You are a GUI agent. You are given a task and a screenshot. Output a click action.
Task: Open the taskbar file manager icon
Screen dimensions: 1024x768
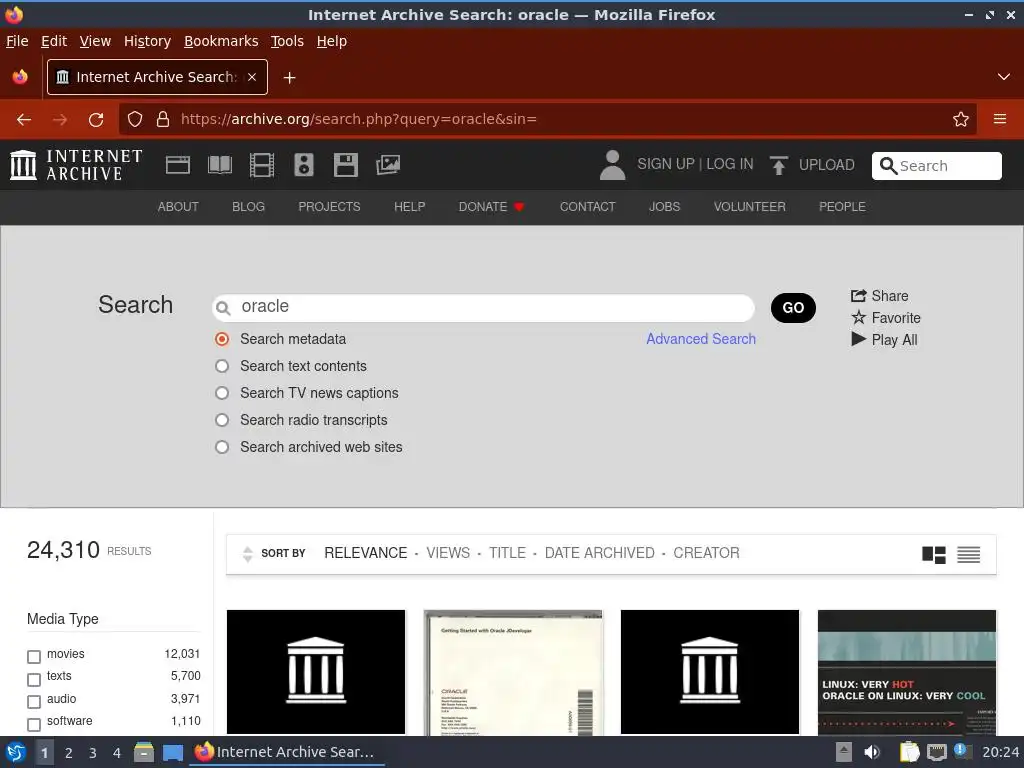tap(144, 752)
